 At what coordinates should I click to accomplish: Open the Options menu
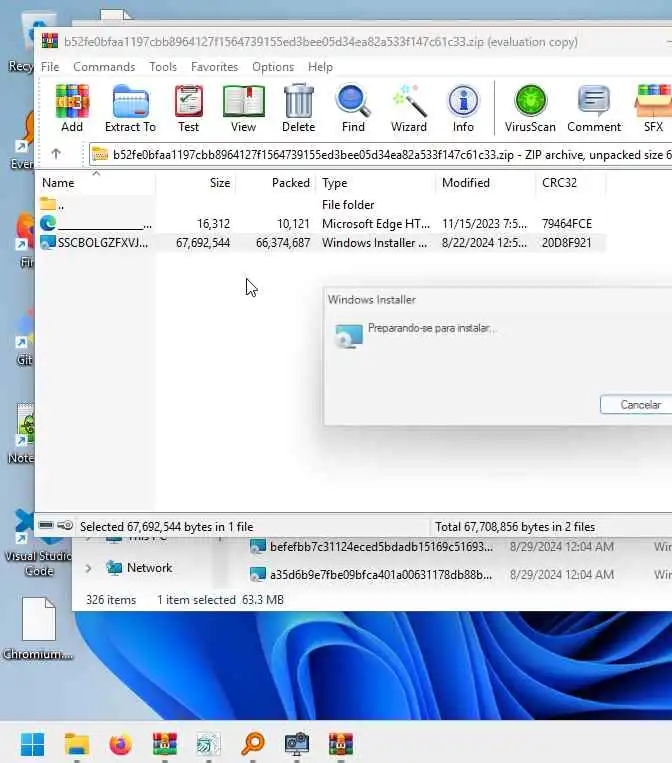pos(273,67)
